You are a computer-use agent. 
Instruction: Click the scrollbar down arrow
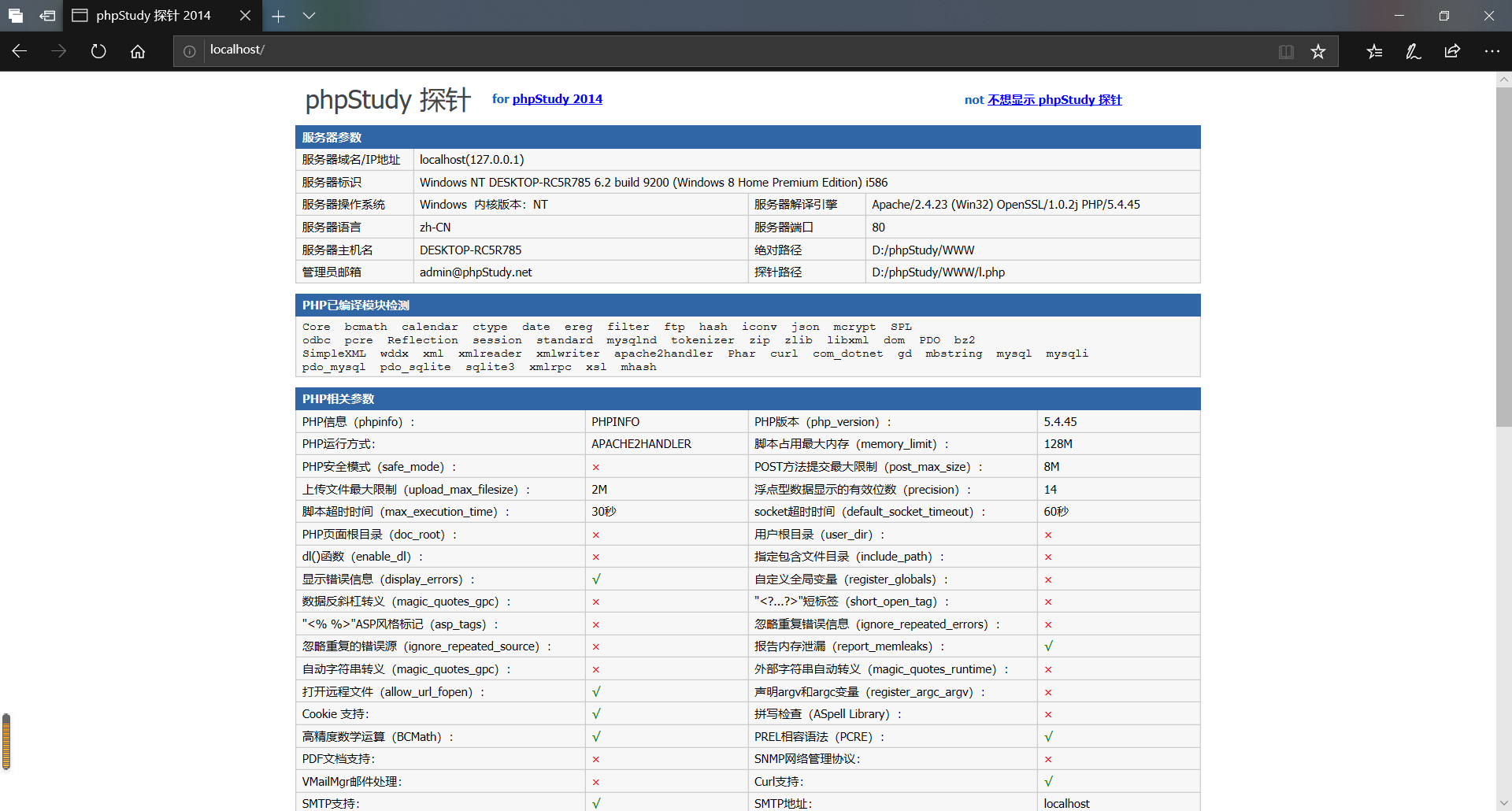click(x=1504, y=803)
